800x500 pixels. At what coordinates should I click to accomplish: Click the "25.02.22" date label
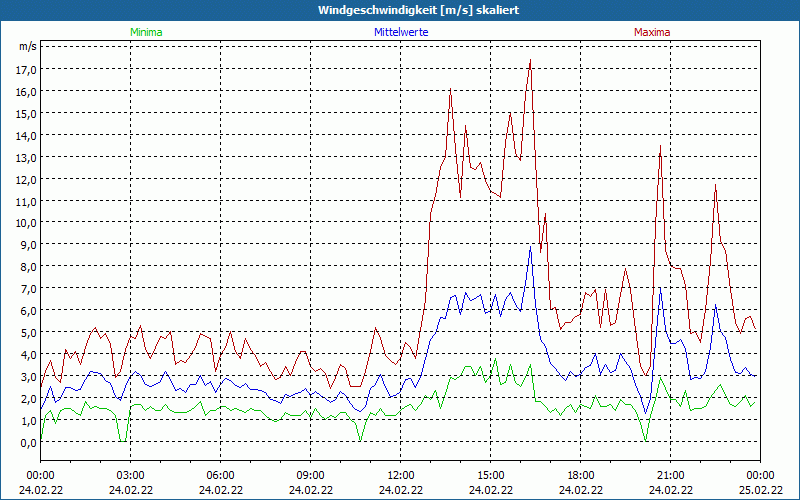[761, 490]
